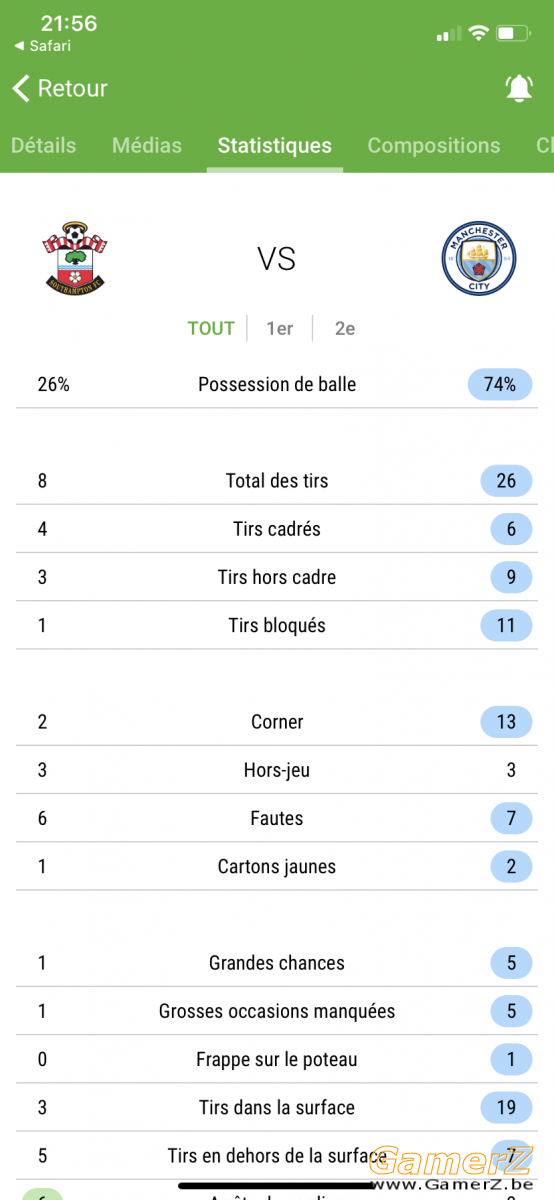Tap the battery indicator icon
Image resolution: width=554 pixels, height=1200 pixels.
(513, 33)
